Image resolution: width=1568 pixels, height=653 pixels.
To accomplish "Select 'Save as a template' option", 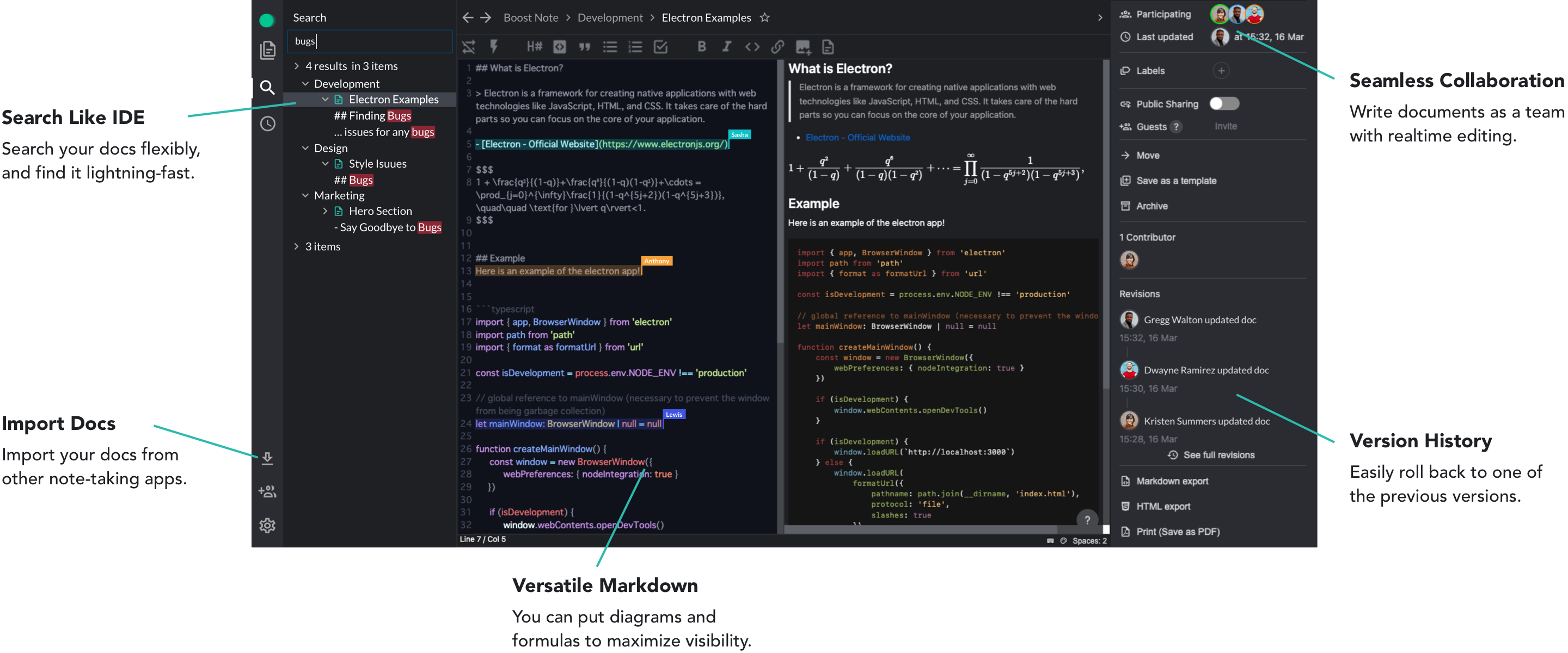I will coord(1175,181).
